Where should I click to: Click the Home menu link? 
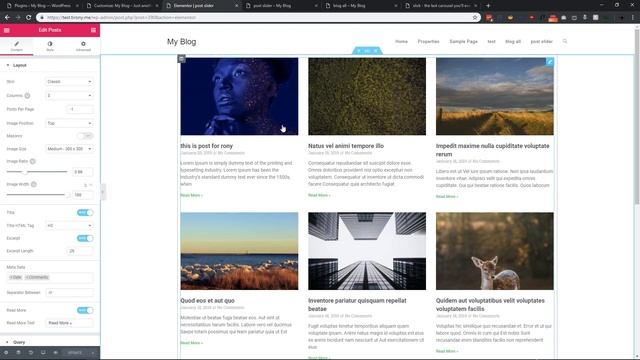[401, 42]
